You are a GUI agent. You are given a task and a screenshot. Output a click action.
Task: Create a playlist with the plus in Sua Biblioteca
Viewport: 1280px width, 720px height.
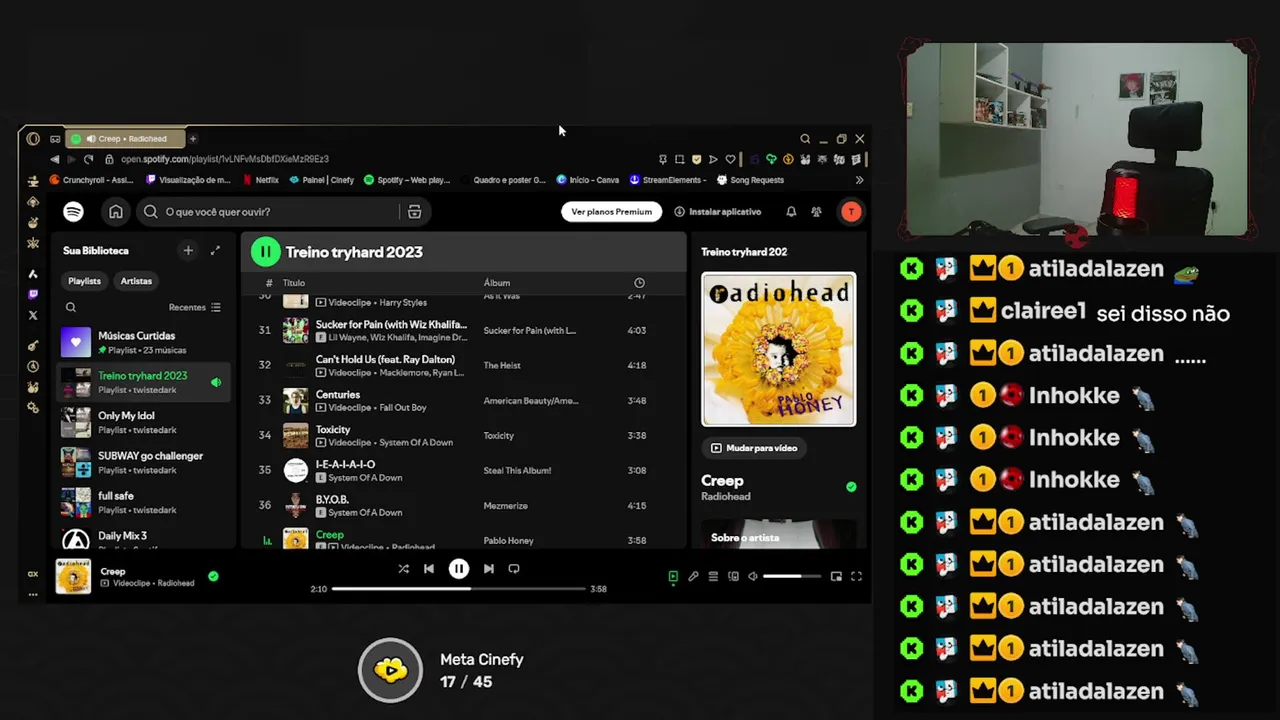pos(187,250)
